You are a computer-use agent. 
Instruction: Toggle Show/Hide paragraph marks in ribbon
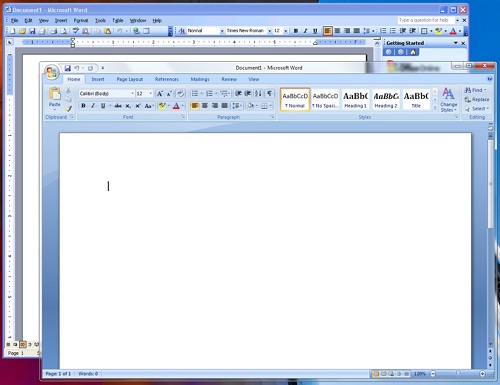point(269,94)
